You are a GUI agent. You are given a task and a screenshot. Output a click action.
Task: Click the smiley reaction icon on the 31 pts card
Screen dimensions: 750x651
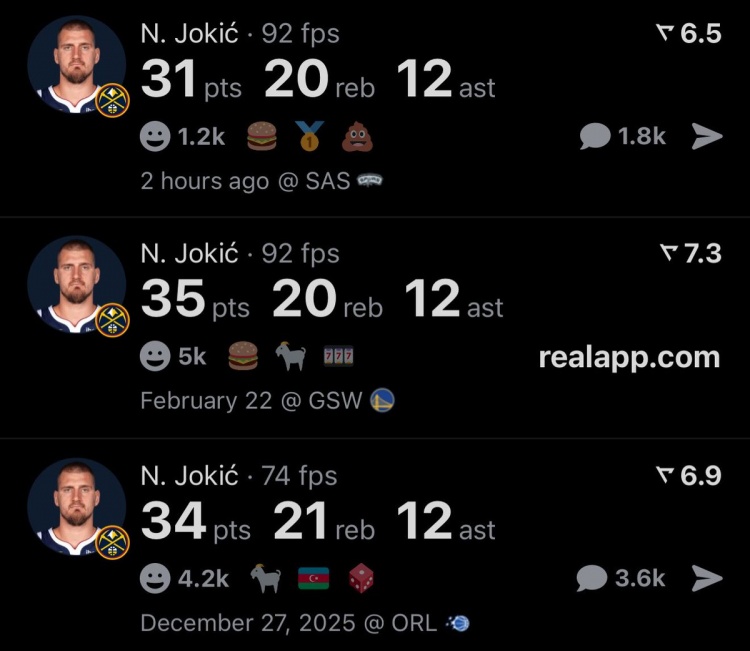tap(155, 137)
